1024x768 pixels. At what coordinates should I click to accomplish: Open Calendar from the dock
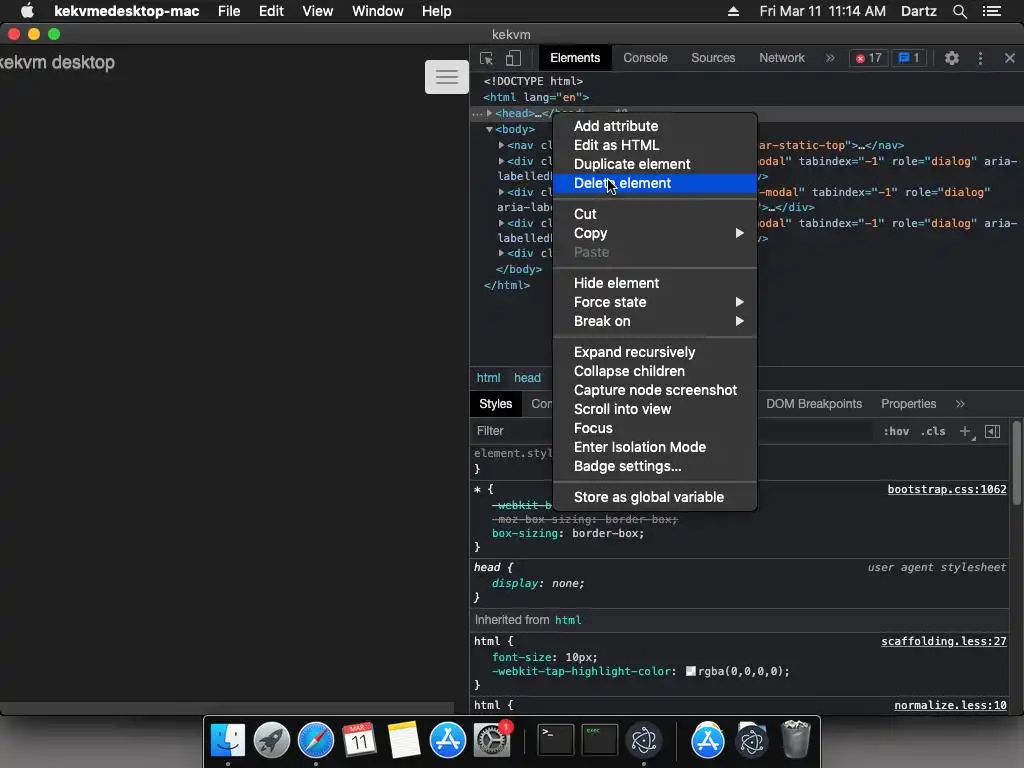point(359,740)
